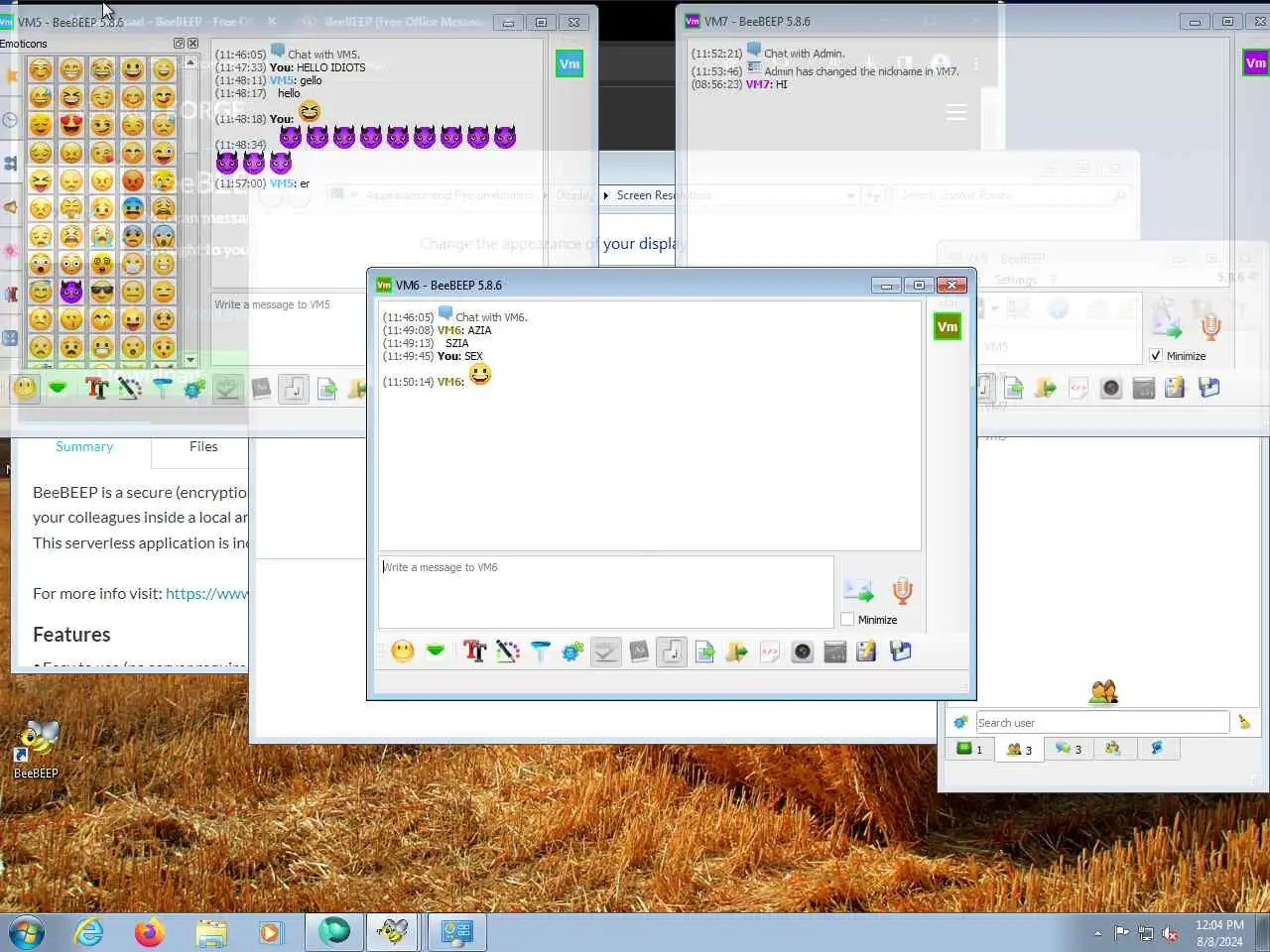This screenshot has width=1270, height=952.
Task: Select heart-eyes emoji in Emoticons panel
Action: pyautogui.click(x=71, y=125)
